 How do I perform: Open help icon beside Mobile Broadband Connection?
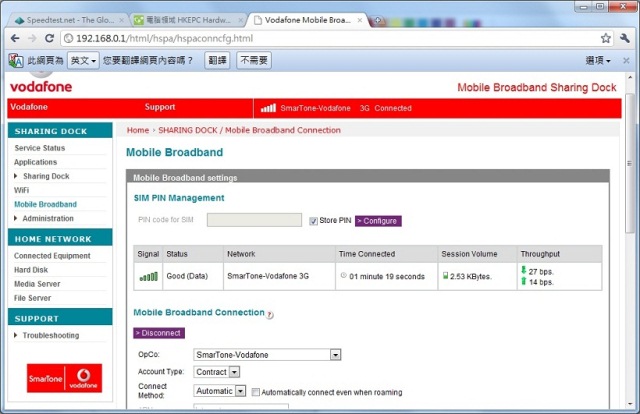point(270,315)
